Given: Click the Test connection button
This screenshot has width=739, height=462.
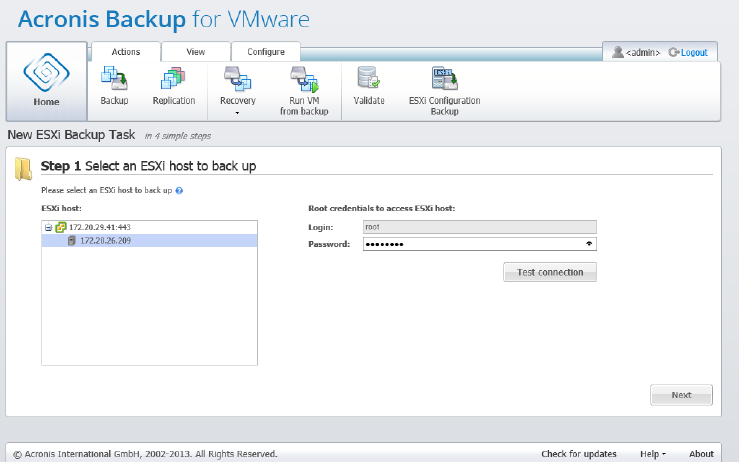Looking at the screenshot, I should pos(550,272).
